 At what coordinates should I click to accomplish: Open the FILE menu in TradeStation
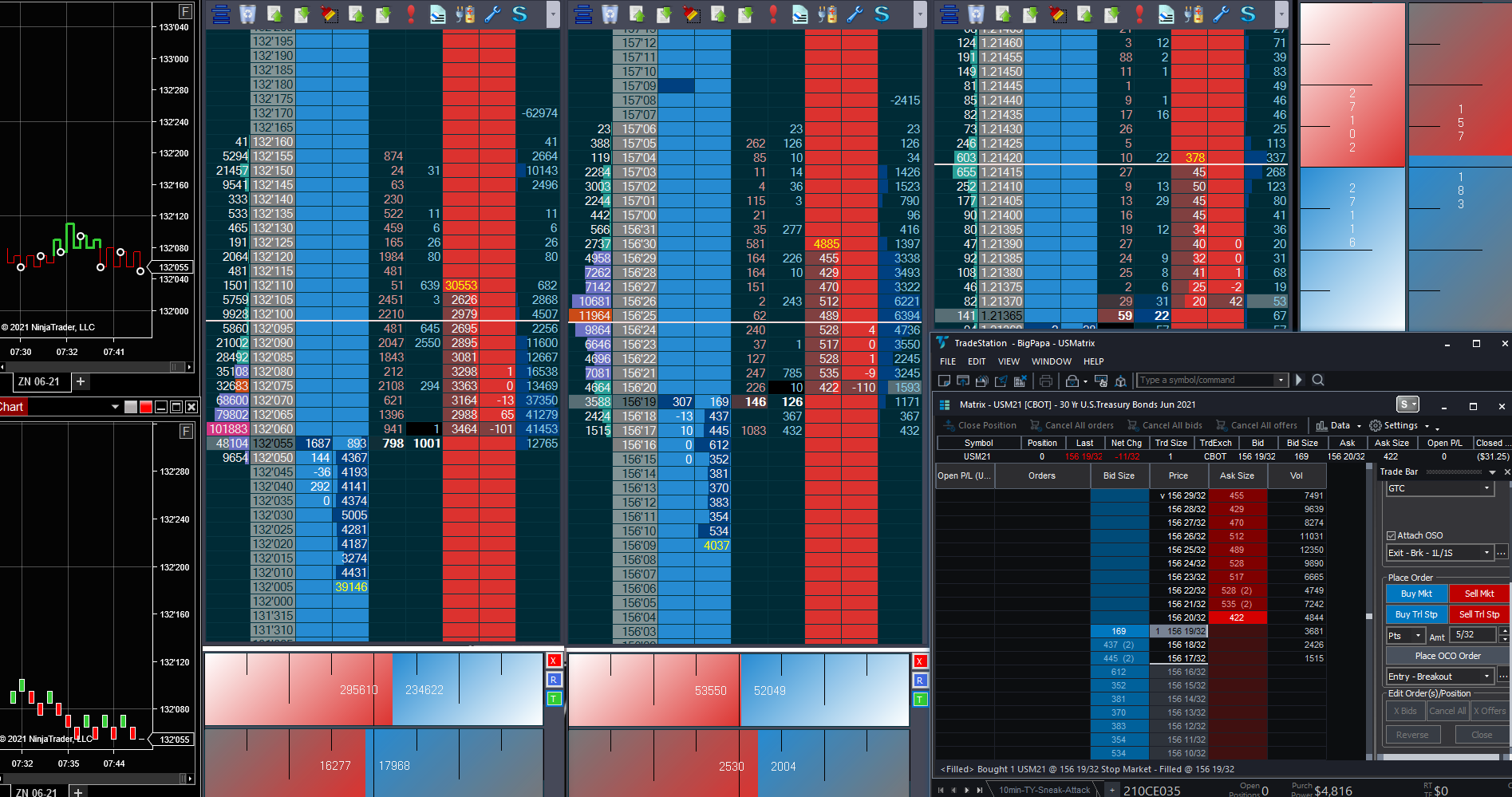pos(948,361)
